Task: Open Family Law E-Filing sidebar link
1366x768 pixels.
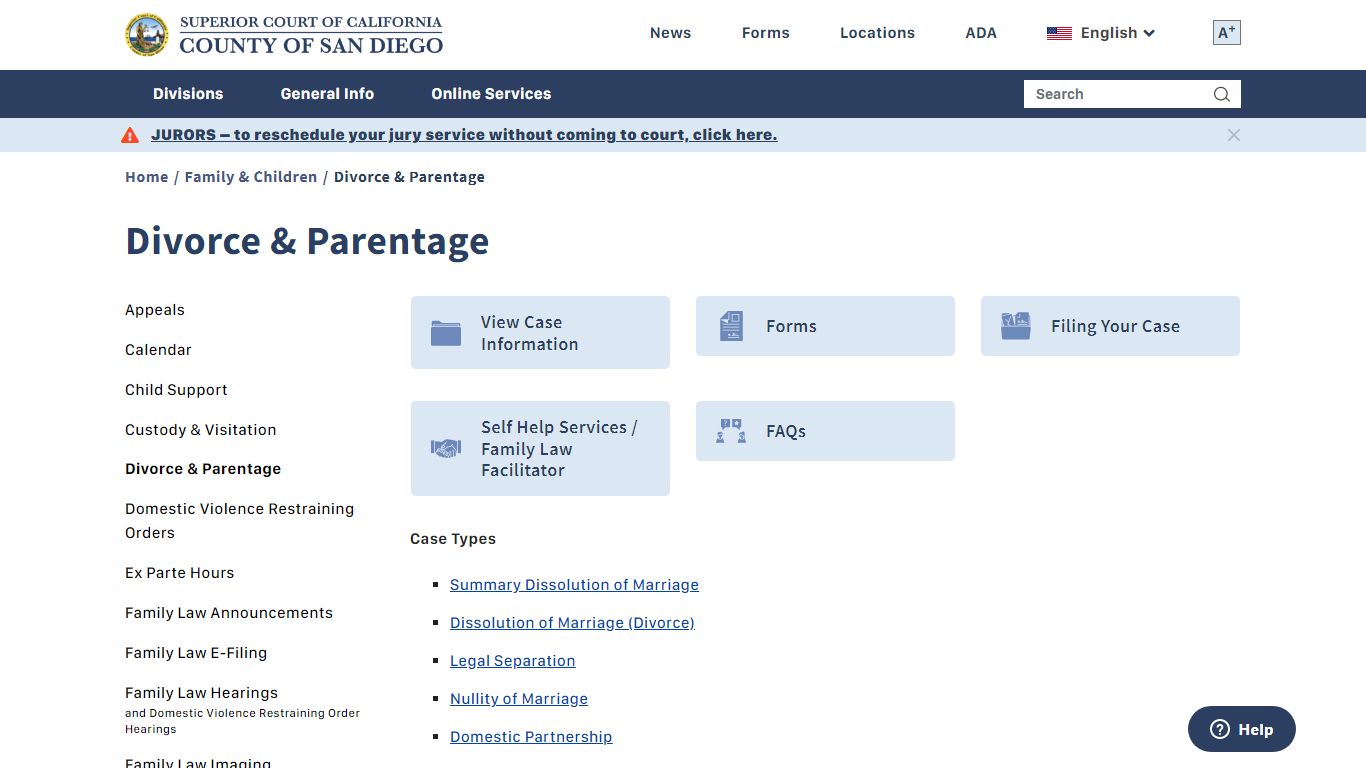Action: (196, 653)
